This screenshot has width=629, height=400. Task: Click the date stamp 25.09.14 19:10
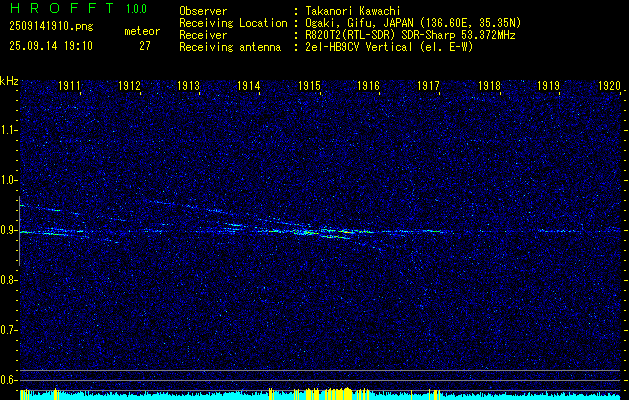(51, 46)
